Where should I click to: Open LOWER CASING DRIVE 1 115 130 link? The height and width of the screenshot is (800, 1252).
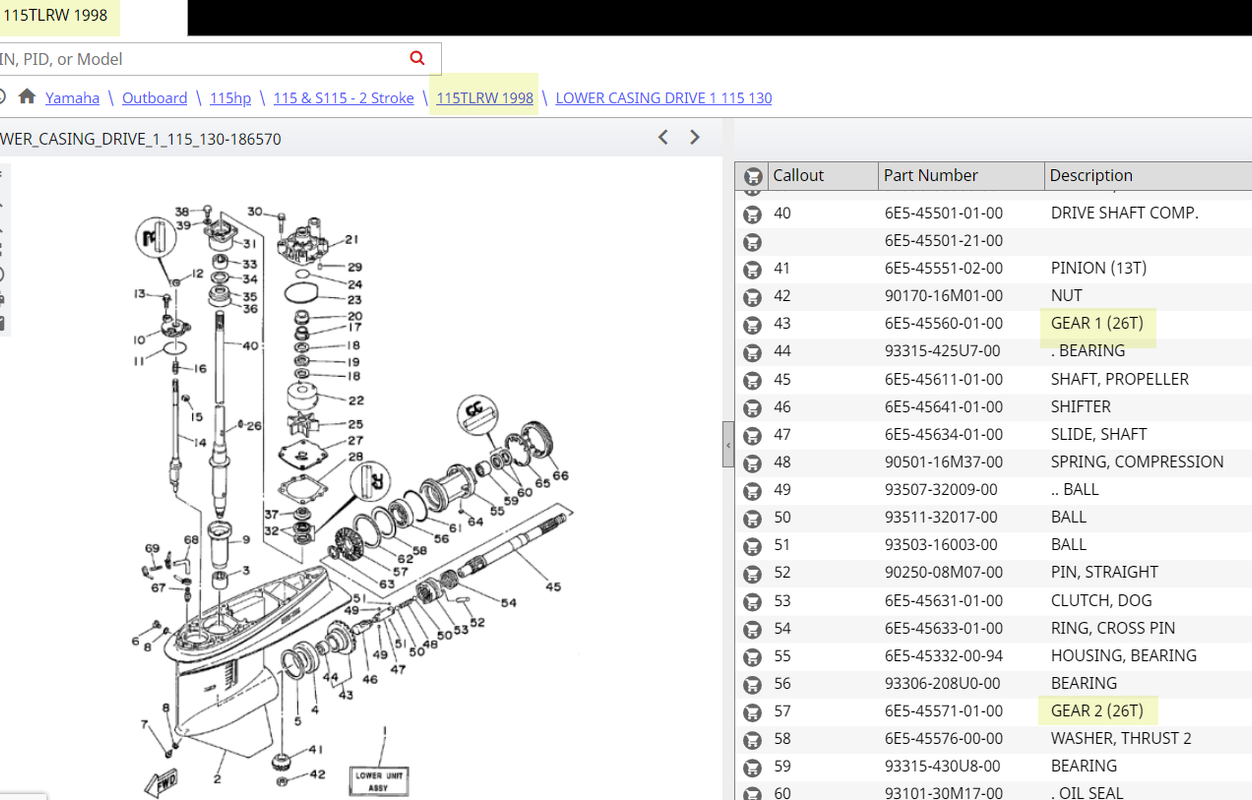[x=664, y=97]
